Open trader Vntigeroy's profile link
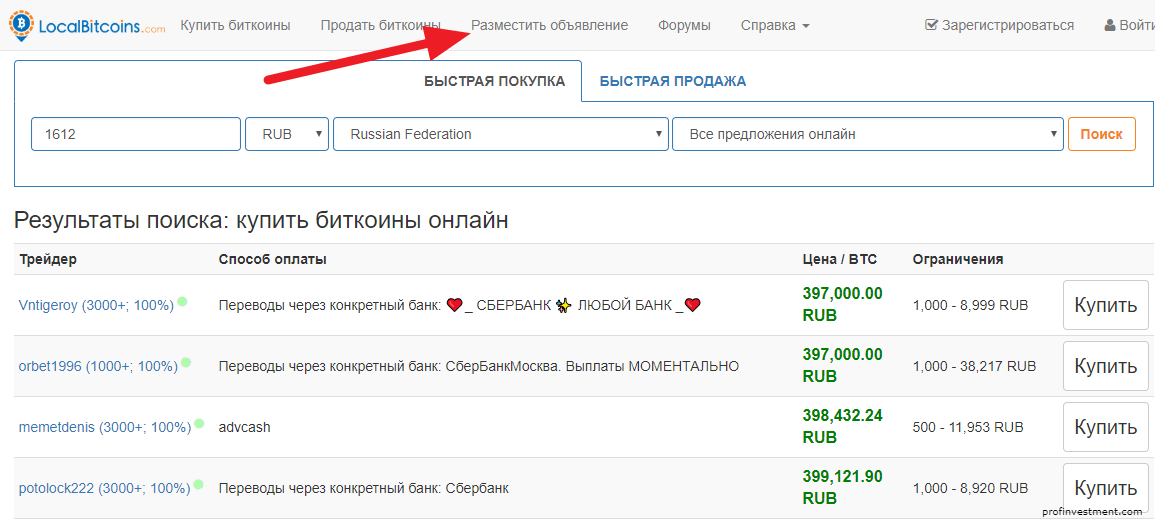This screenshot has height=521, width=1155. 96,305
